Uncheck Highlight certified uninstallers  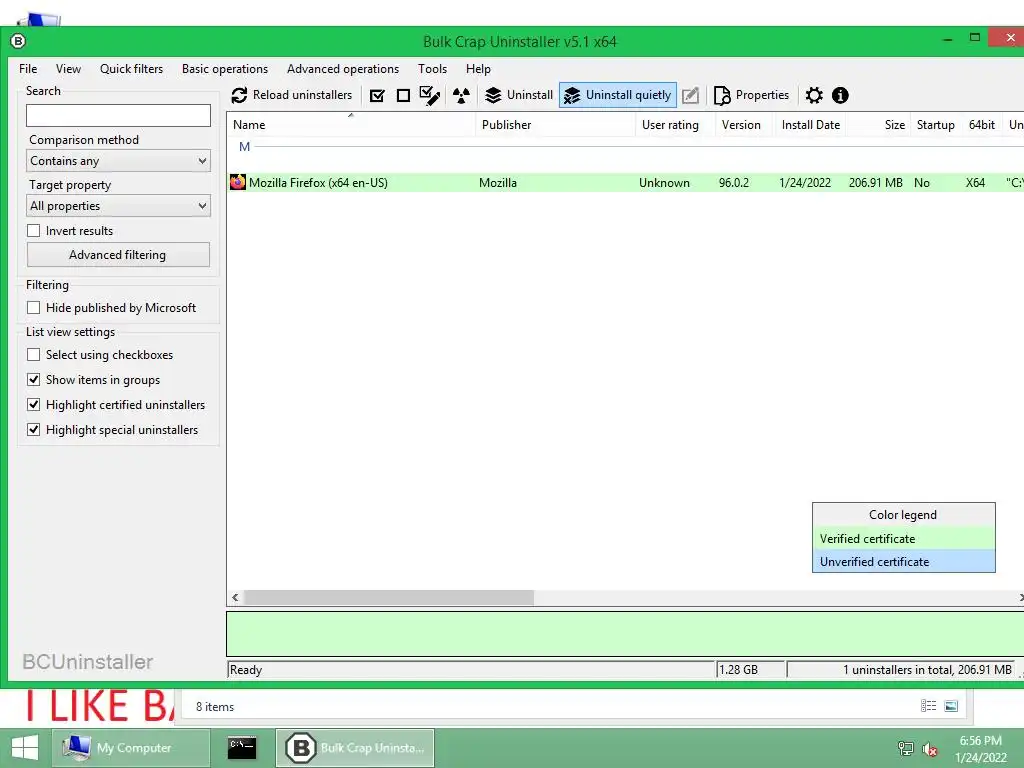33,405
